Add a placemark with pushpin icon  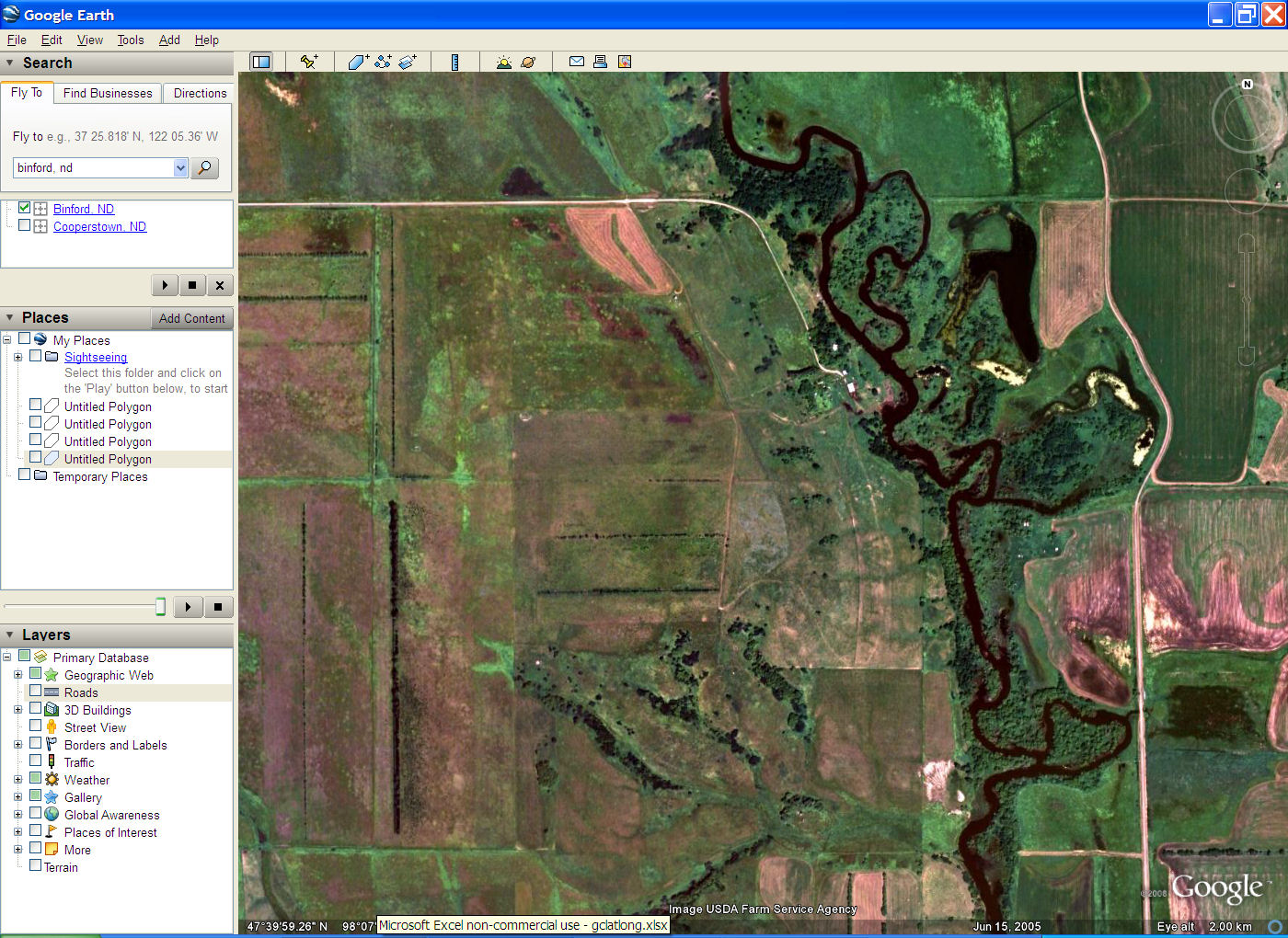click(309, 62)
